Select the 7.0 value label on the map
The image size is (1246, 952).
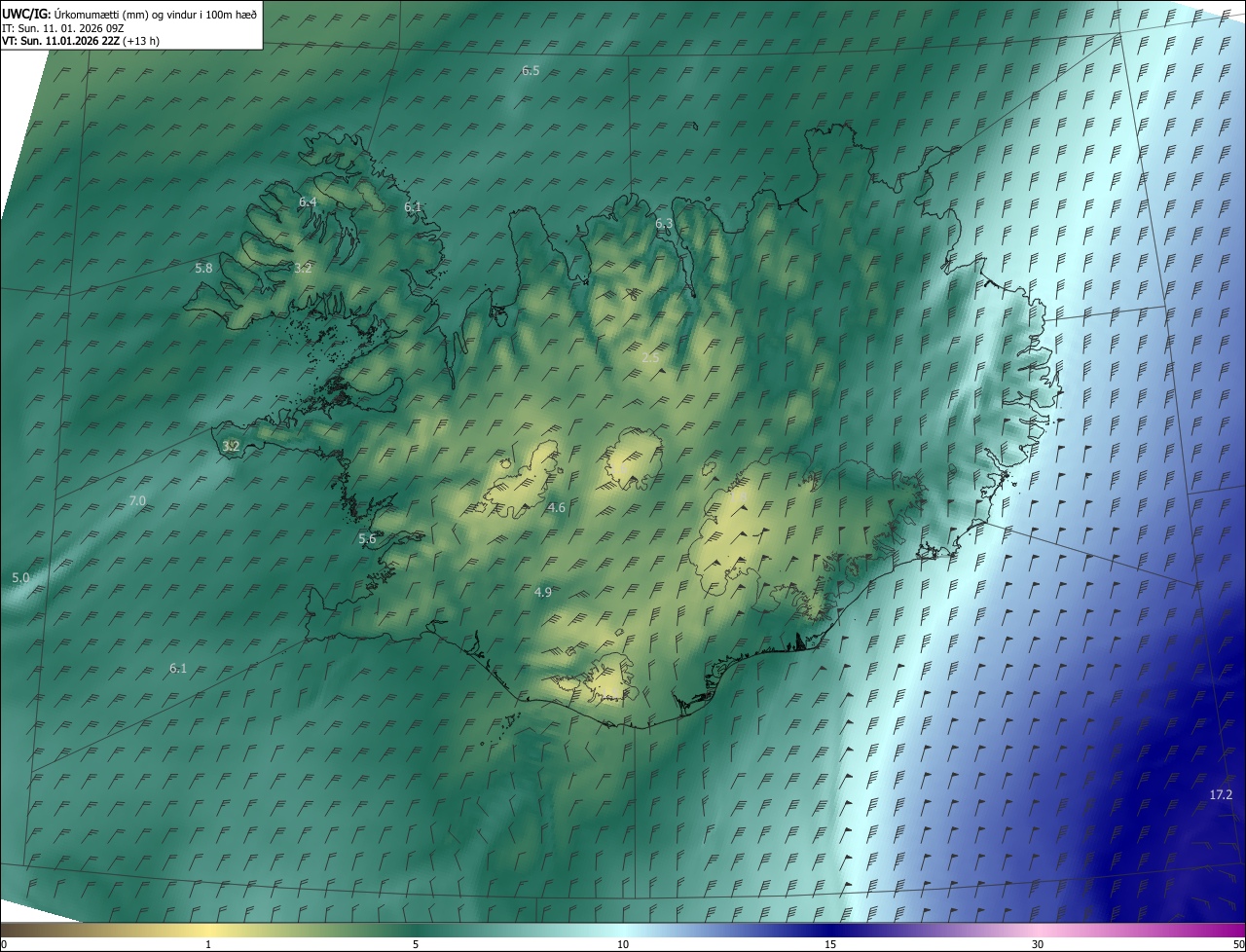(137, 501)
